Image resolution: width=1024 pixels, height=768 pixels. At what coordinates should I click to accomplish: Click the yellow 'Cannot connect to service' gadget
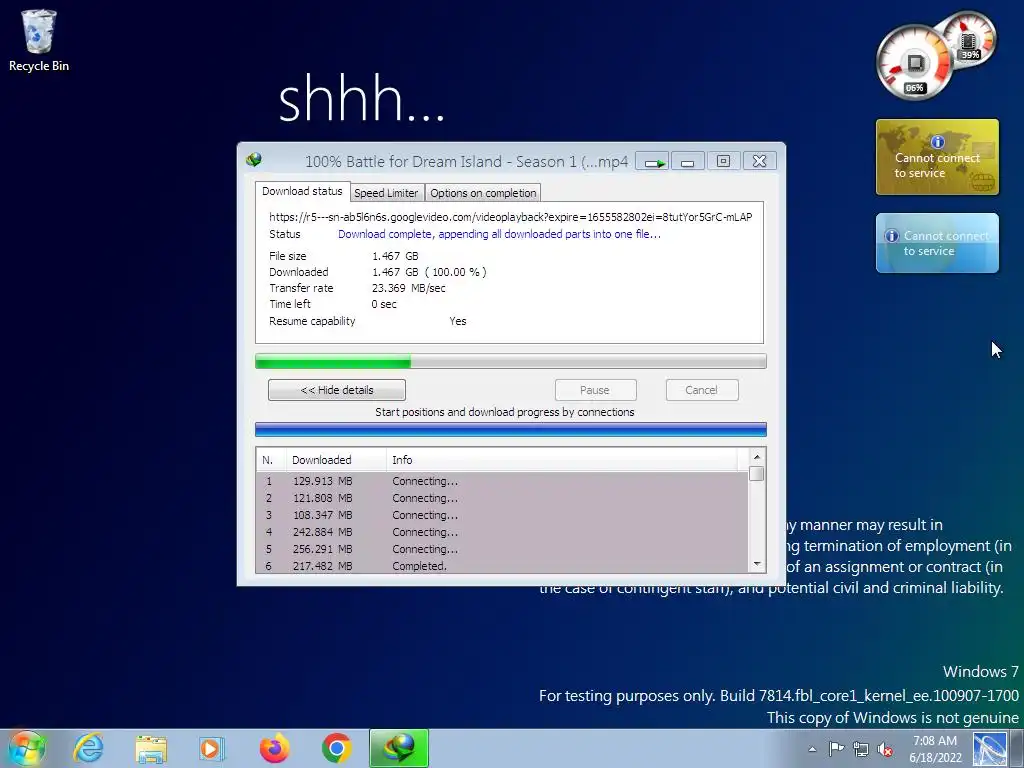(937, 157)
